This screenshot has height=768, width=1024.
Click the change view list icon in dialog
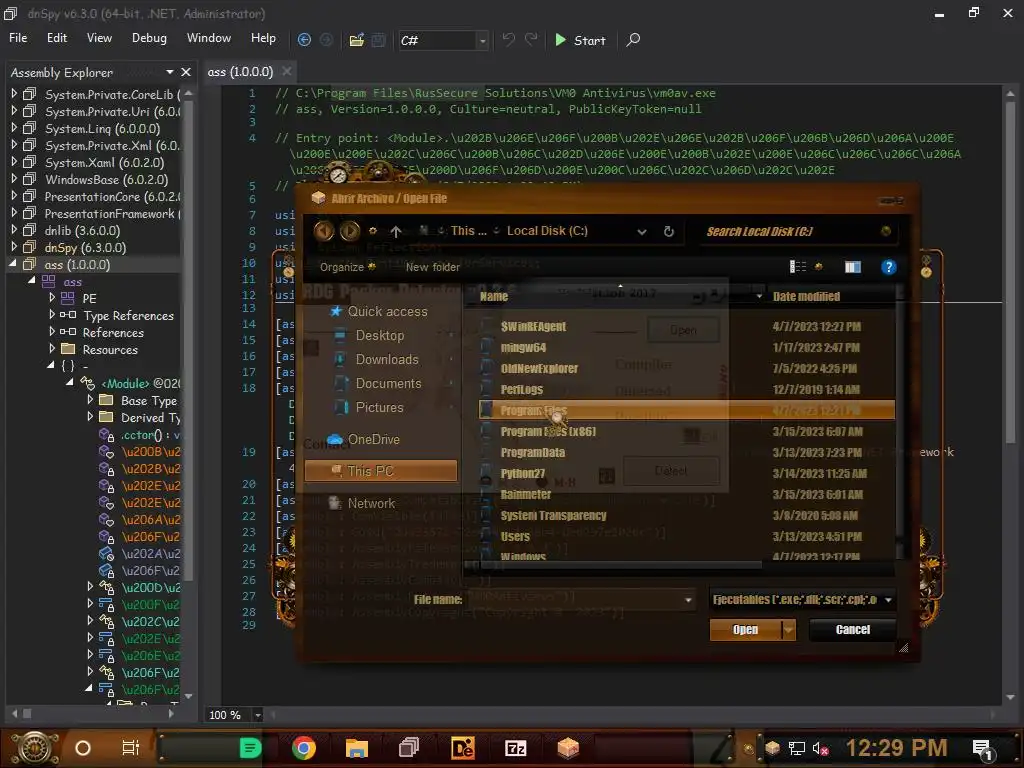point(798,266)
